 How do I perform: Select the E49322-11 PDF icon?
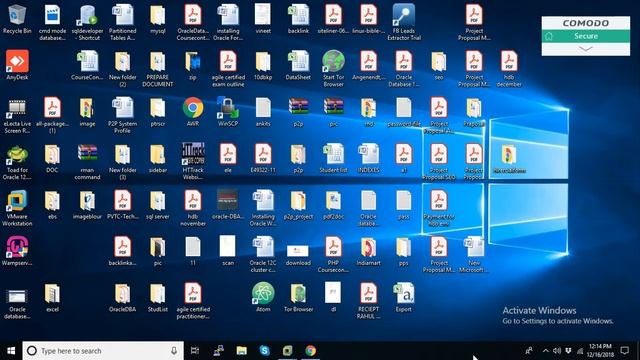263,158
